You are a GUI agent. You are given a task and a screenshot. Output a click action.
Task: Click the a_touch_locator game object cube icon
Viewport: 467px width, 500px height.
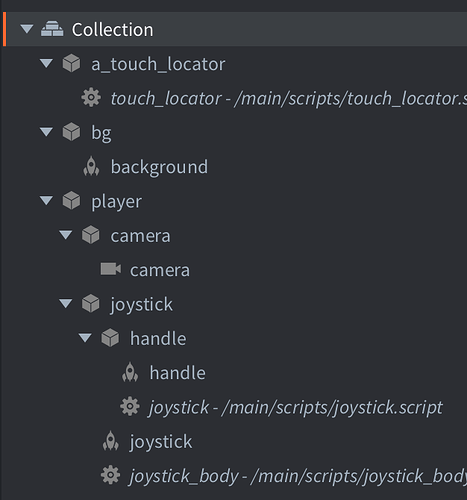(71, 63)
